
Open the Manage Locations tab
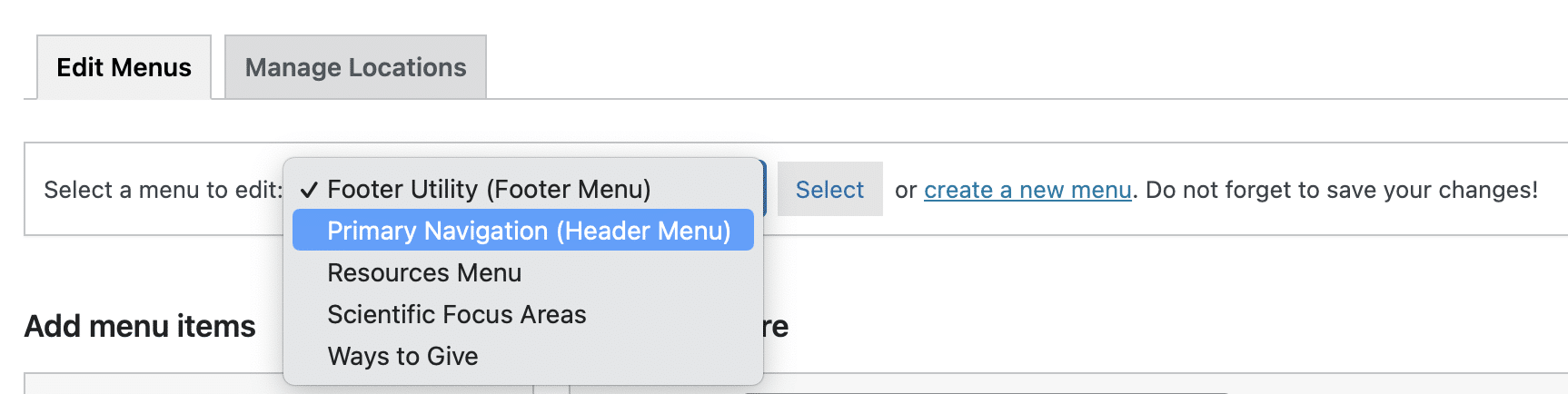pos(355,68)
